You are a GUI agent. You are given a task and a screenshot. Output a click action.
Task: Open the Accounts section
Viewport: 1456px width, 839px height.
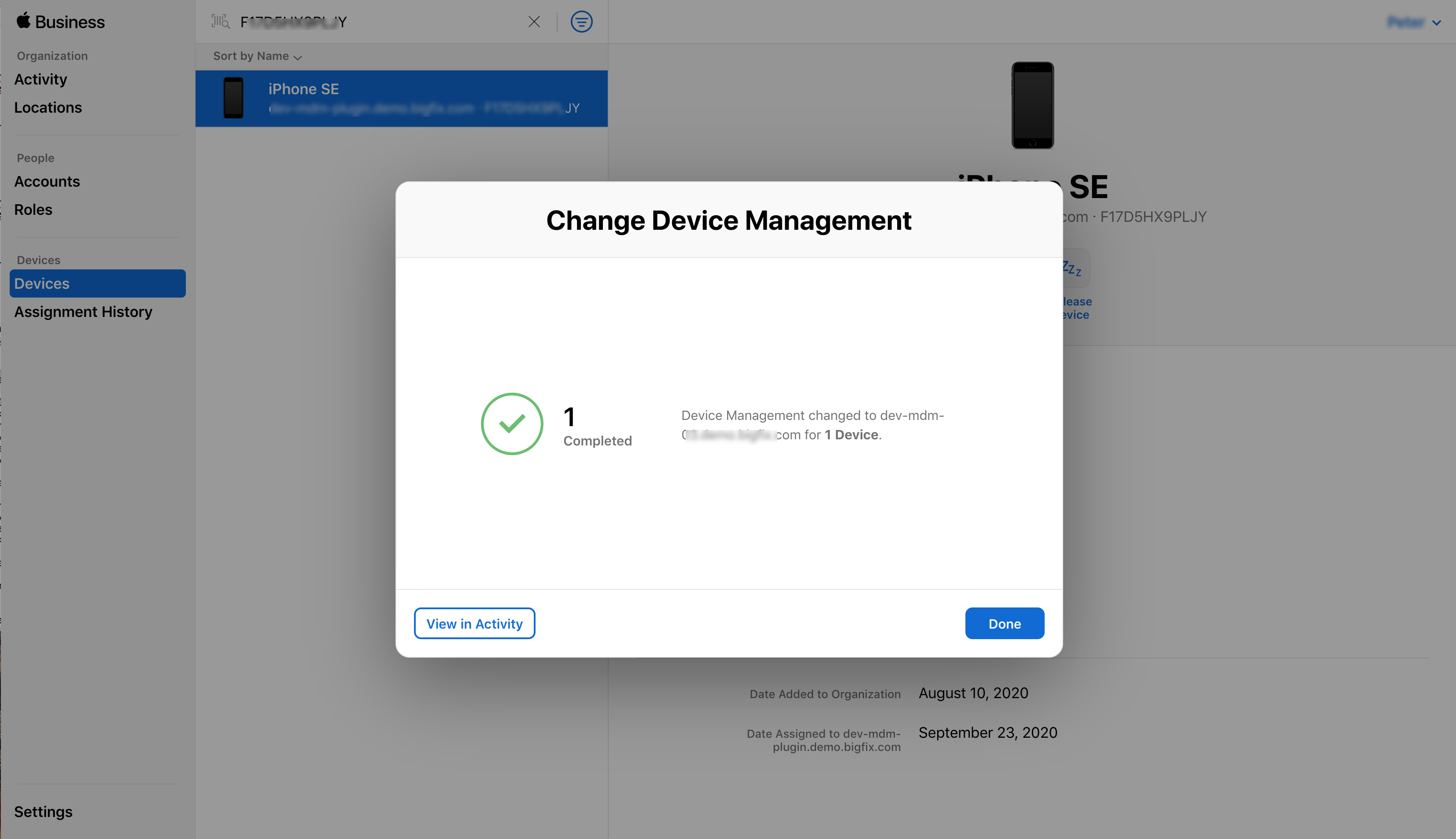tap(47, 181)
